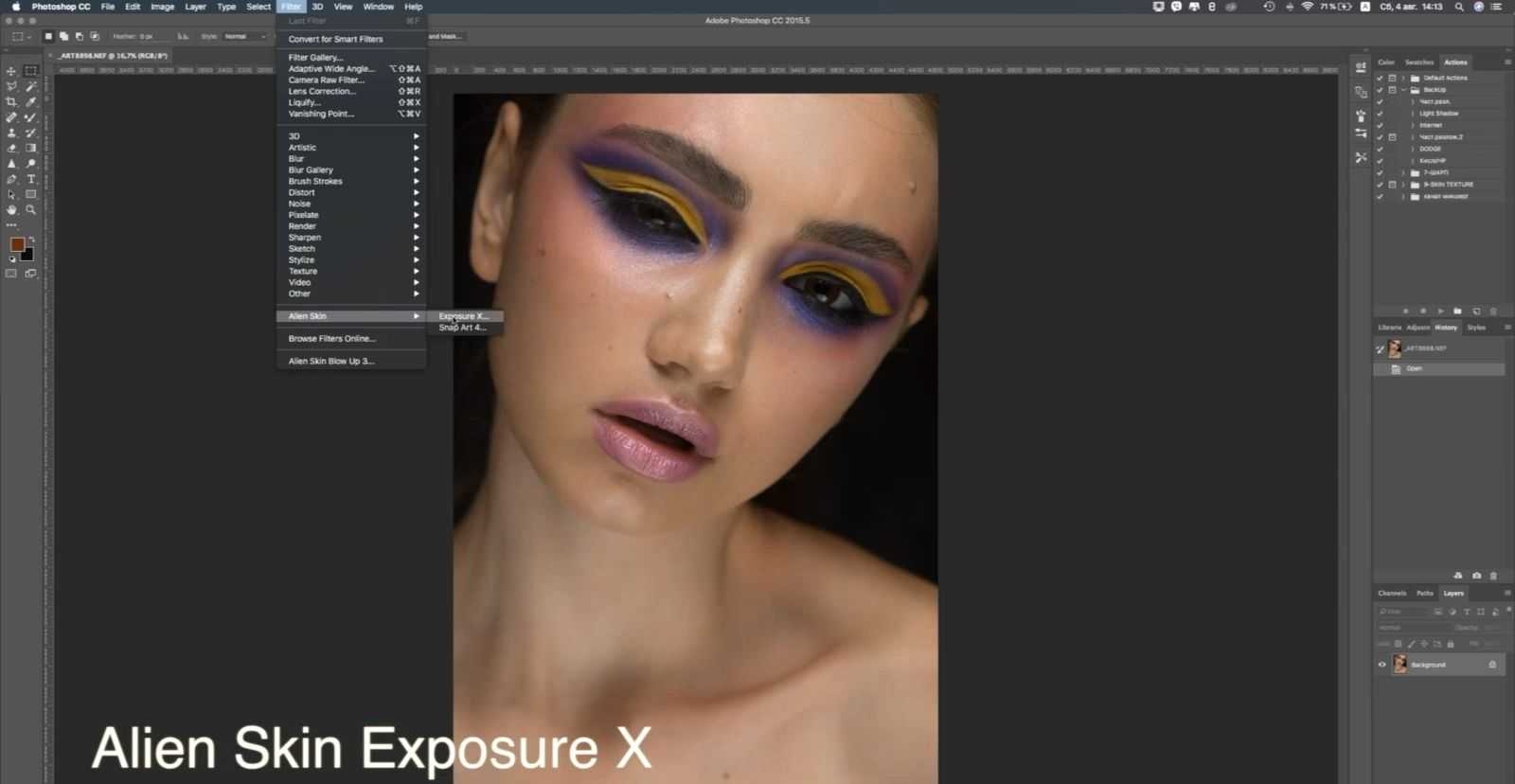Select the Lasso tool
The image size is (1515, 784).
click(11, 86)
